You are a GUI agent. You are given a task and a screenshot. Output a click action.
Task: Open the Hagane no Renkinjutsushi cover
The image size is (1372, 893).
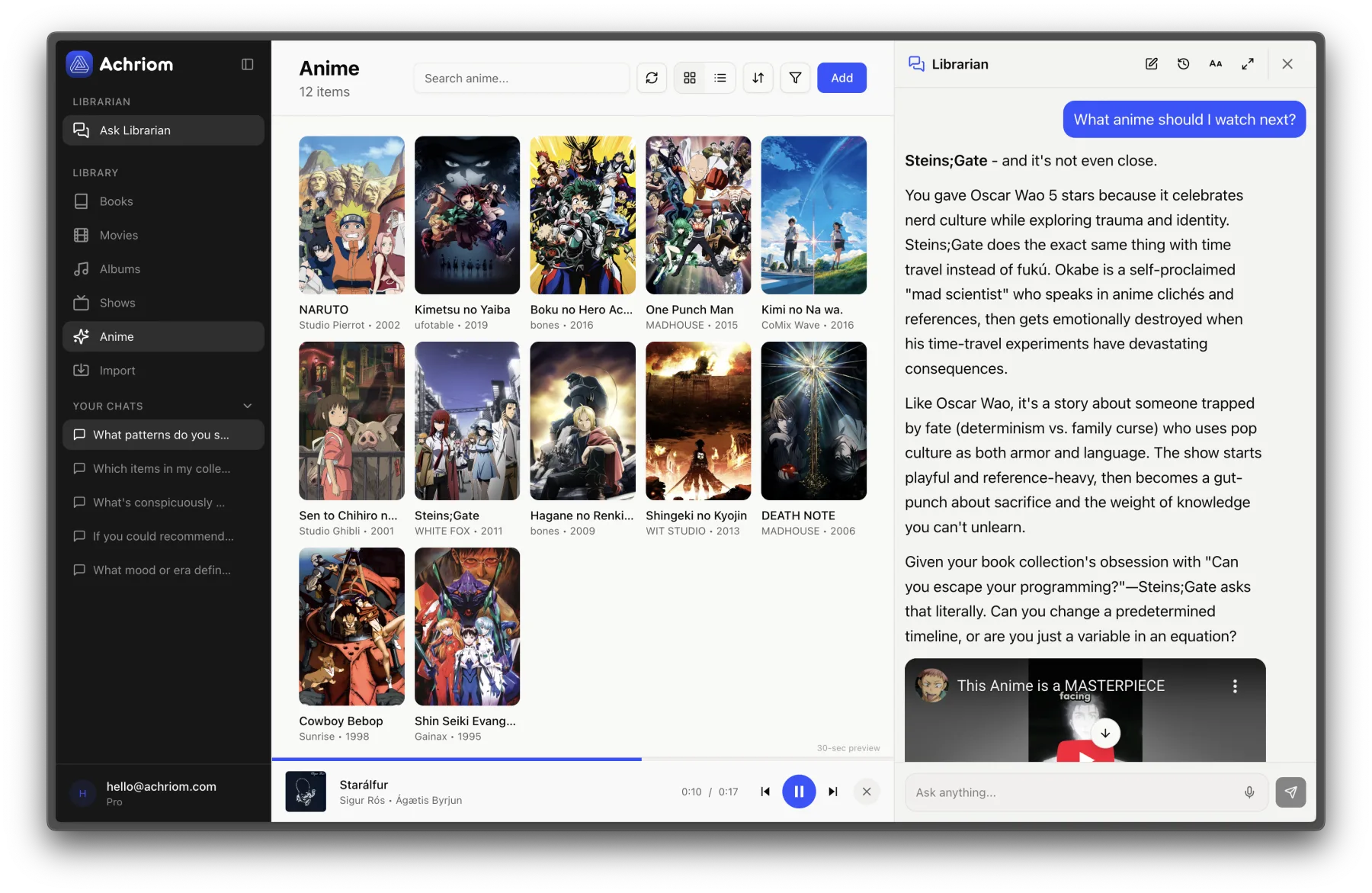click(583, 421)
